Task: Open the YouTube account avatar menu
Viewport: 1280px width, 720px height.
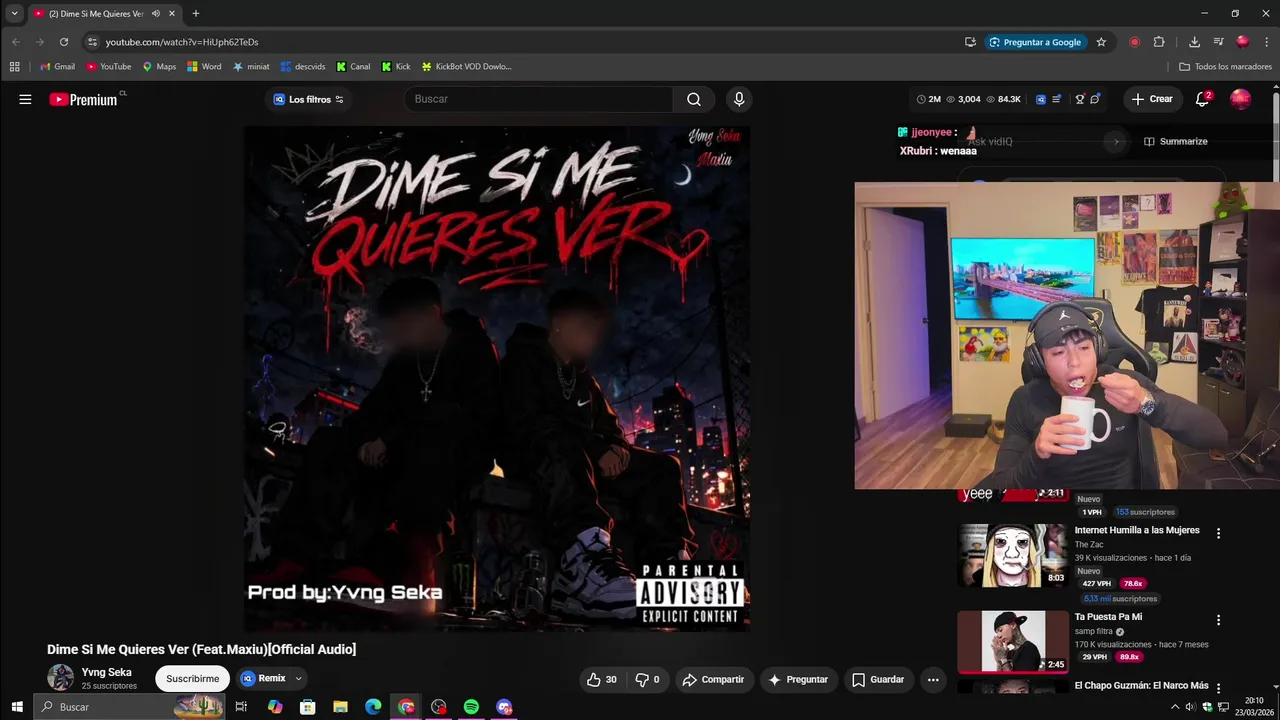Action: 1240,99
